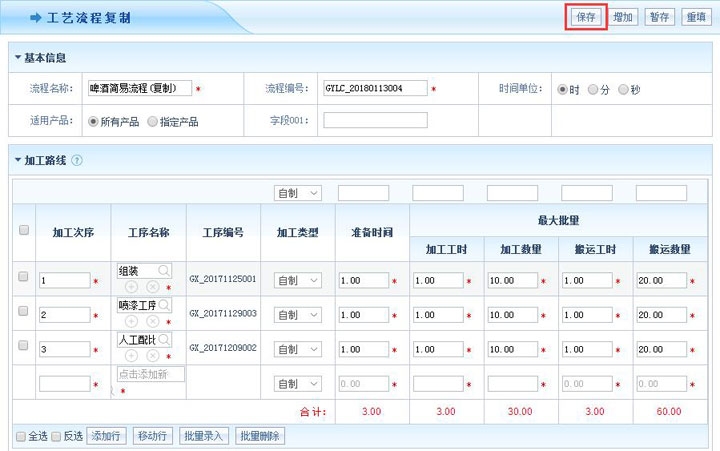Click the 60.00 total for 搬运数量
Viewport: 720px width, 451px height.
click(669, 412)
